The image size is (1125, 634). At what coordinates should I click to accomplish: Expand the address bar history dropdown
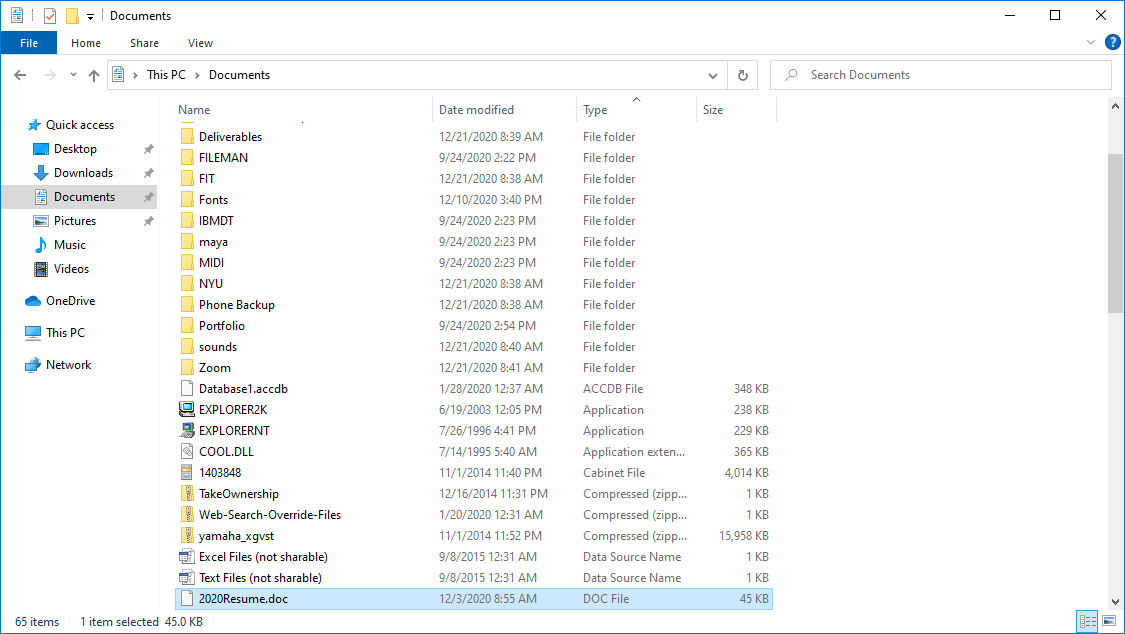[712, 75]
